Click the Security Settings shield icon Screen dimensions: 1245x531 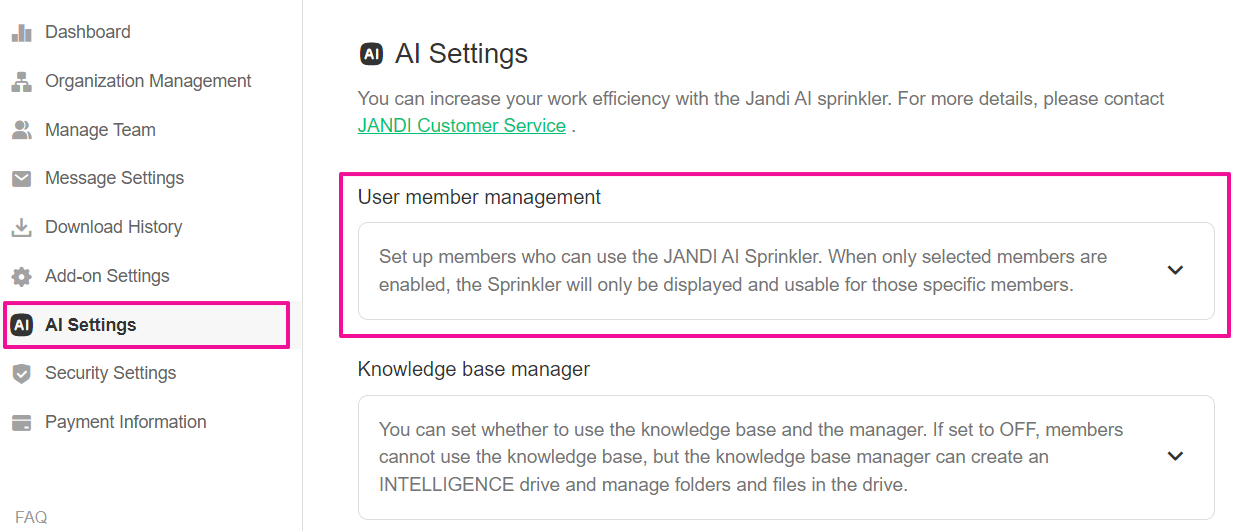pos(21,374)
